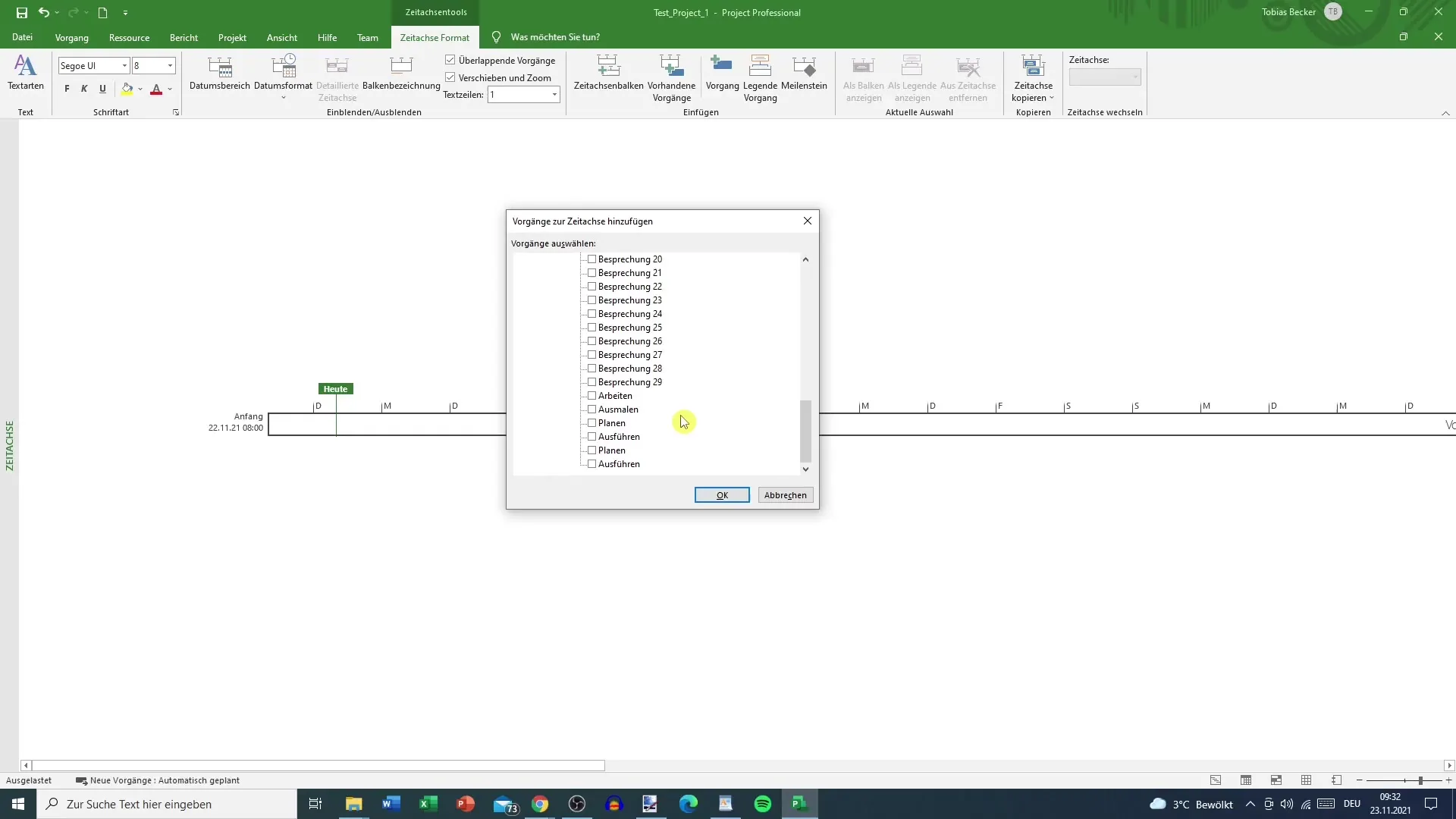The image size is (1456, 819).
Task: Click the Balkenbezeichnung bar label button
Action: coord(401,73)
